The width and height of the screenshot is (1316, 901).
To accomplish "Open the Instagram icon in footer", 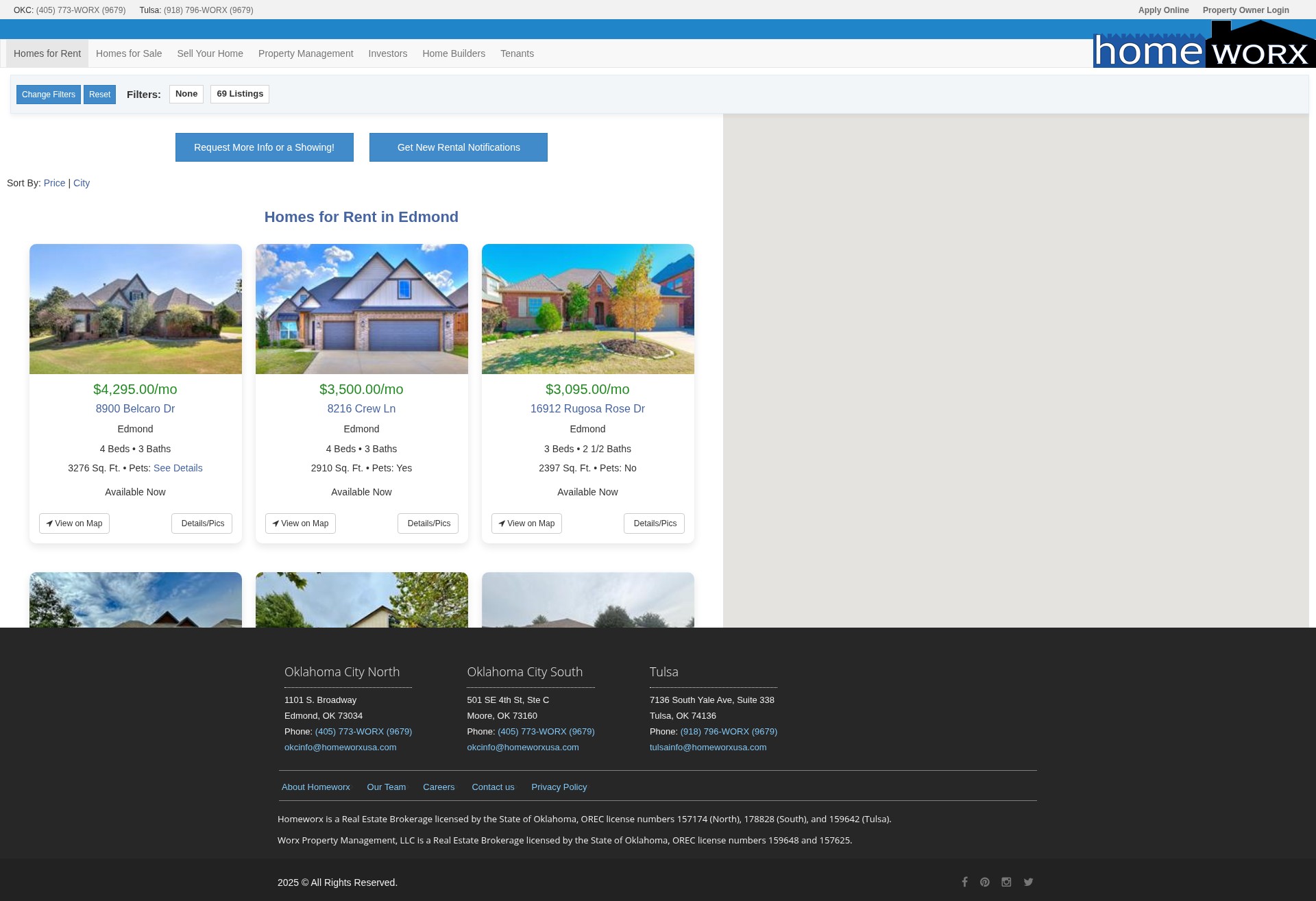I will [1006, 882].
